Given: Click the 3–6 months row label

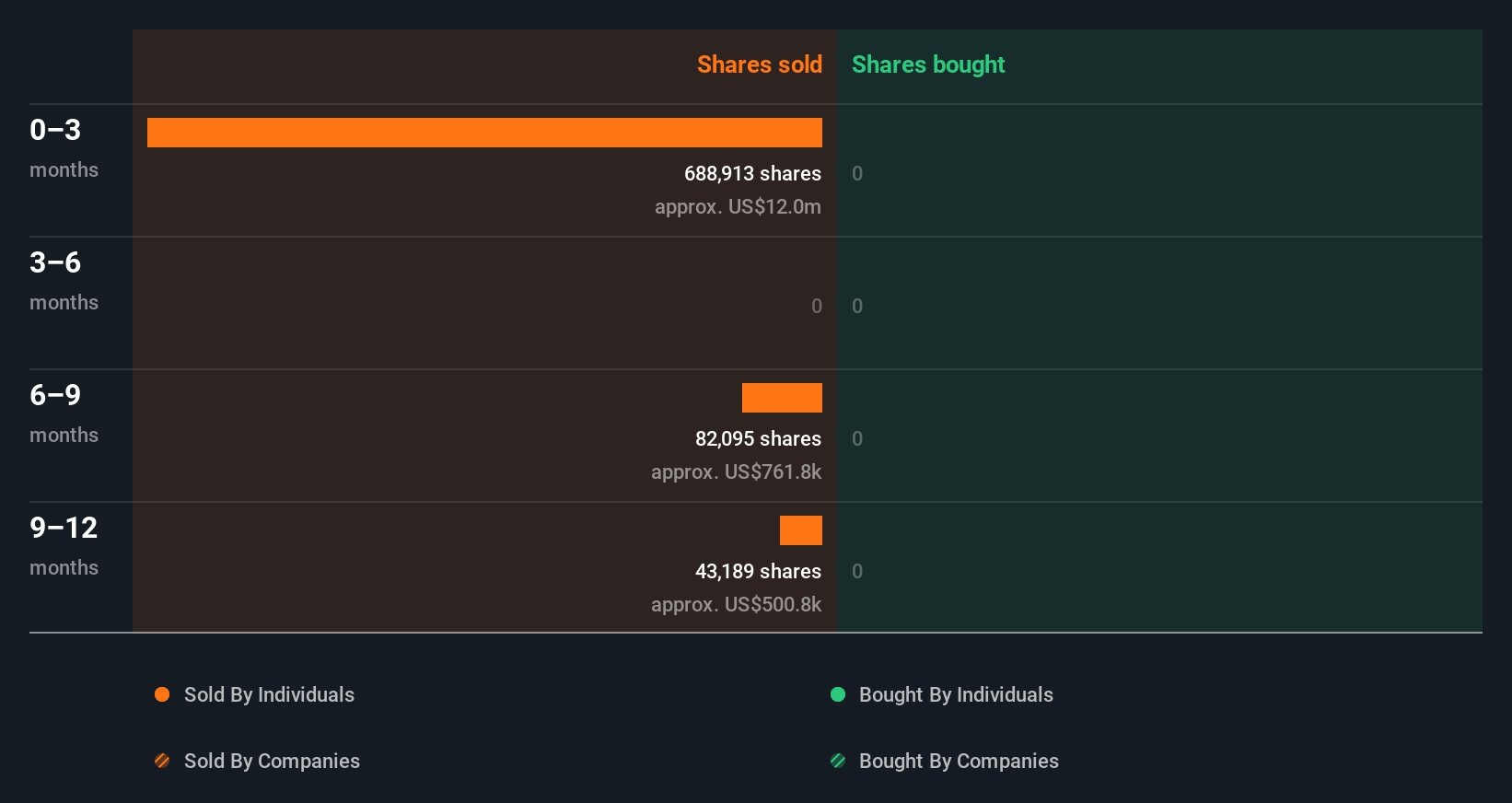Looking at the screenshot, I should coord(64,281).
